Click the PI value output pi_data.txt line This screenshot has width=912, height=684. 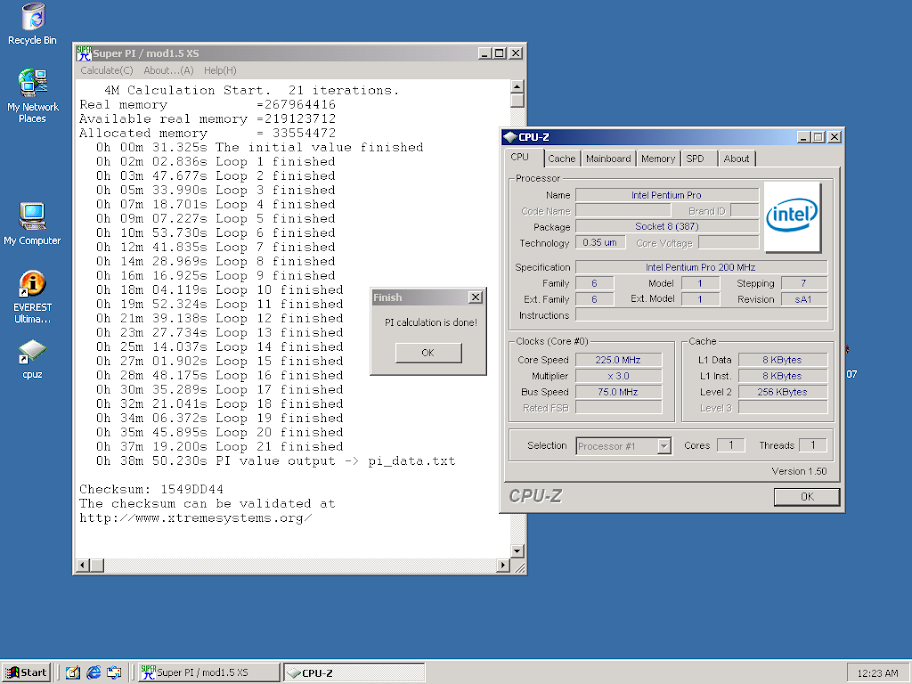276,461
